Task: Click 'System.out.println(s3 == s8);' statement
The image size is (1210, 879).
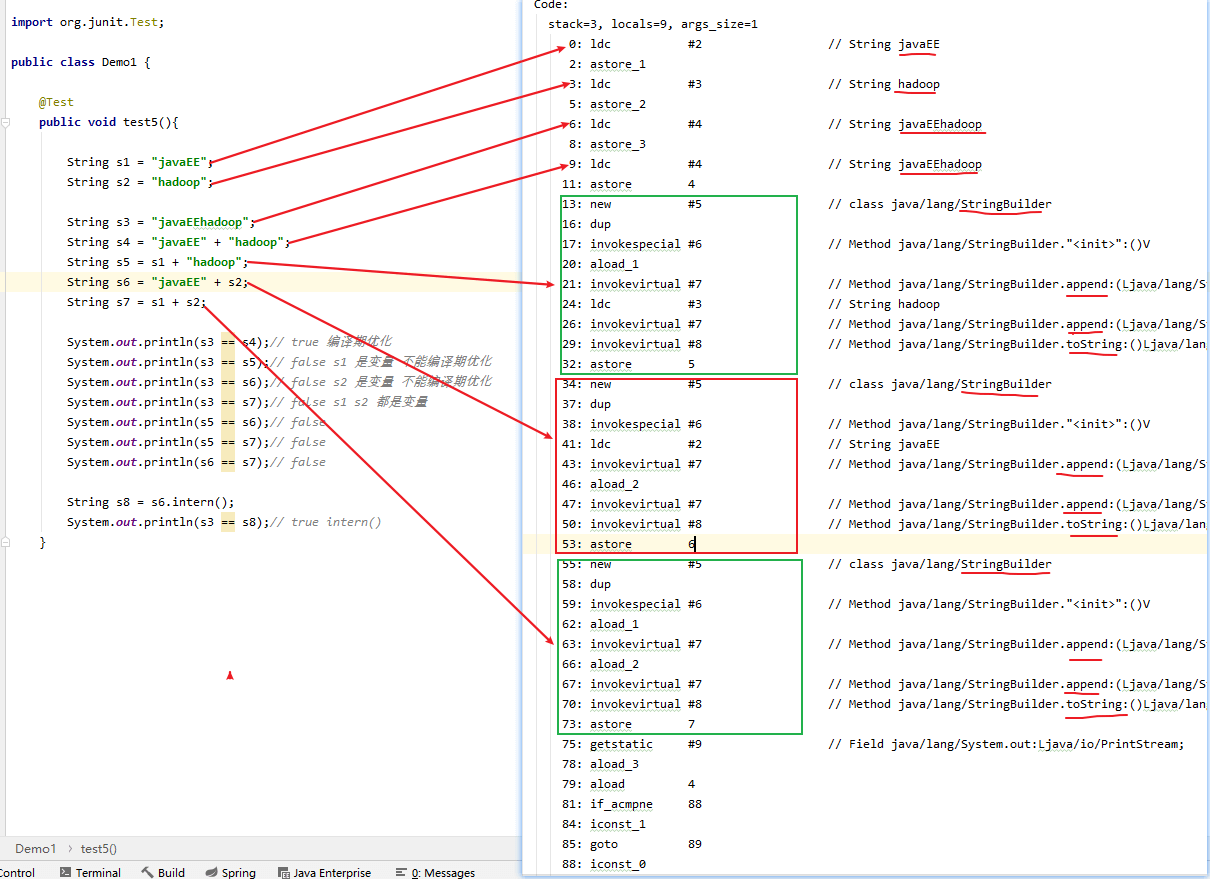Action: click(168, 522)
